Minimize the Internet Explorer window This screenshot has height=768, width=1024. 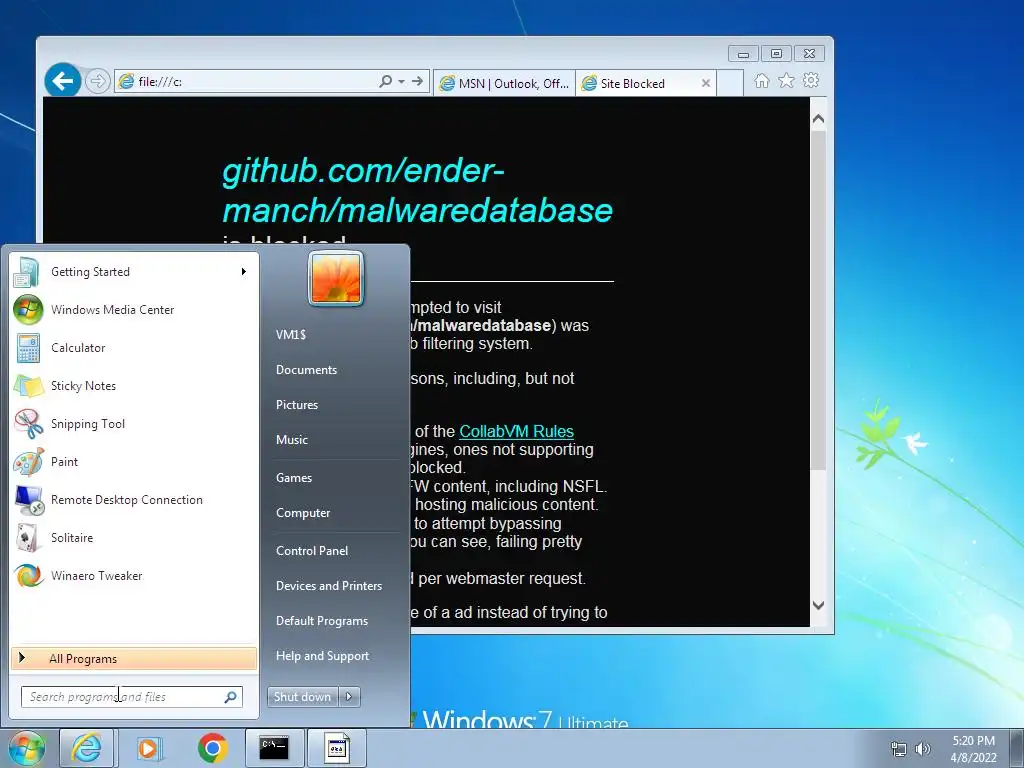point(743,54)
